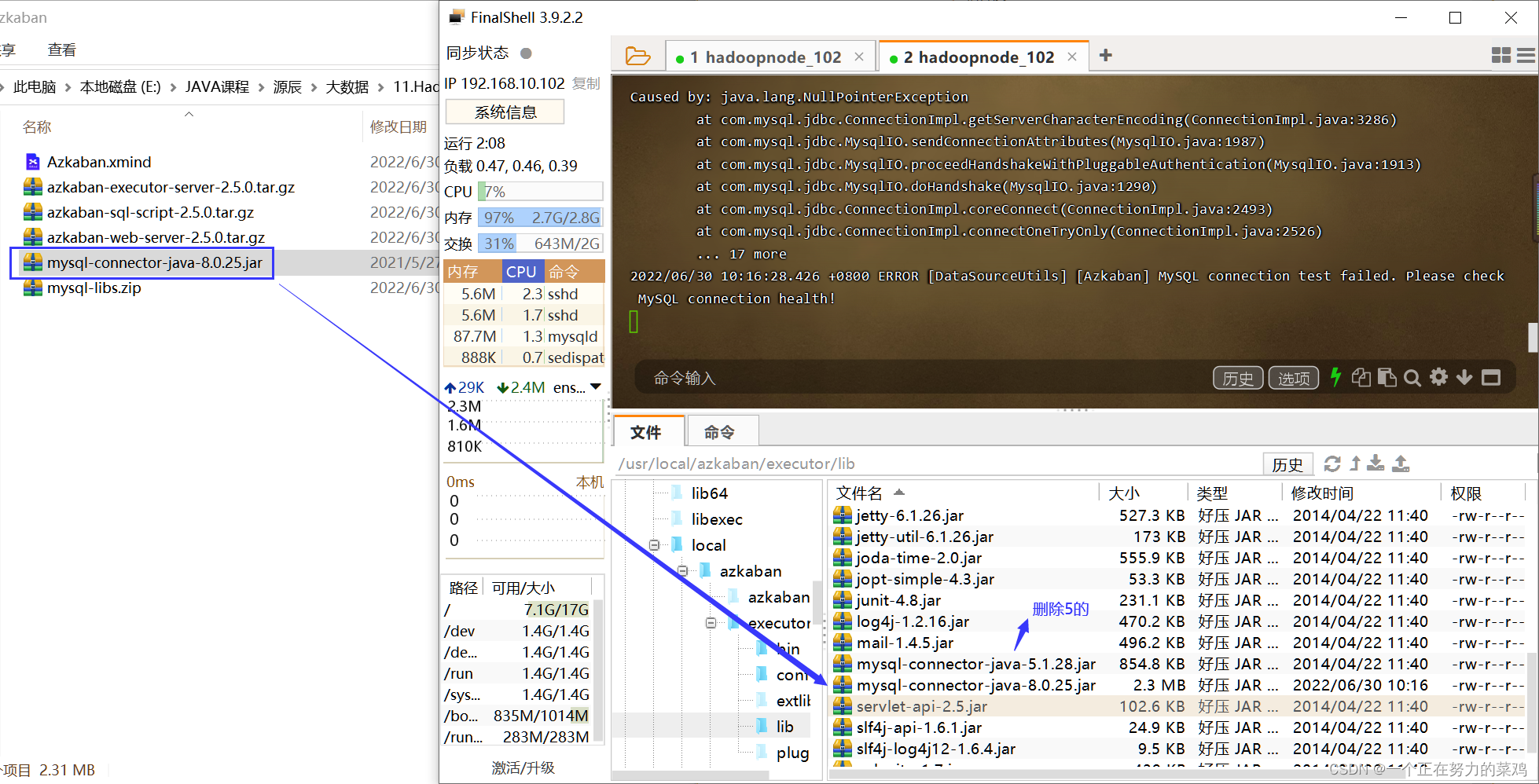Open the list menu icon beside grid view
1539x784 pixels.
pos(1526,55)
